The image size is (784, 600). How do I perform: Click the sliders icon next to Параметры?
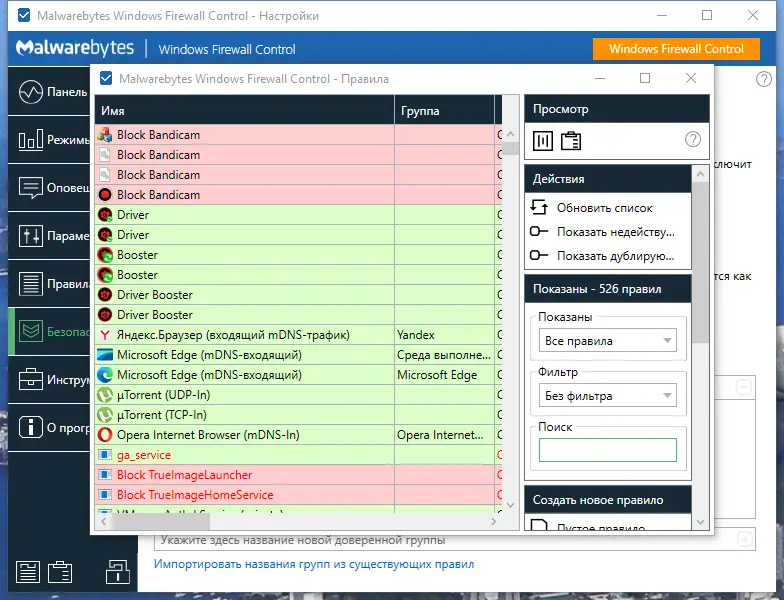[x=30, y=236]
